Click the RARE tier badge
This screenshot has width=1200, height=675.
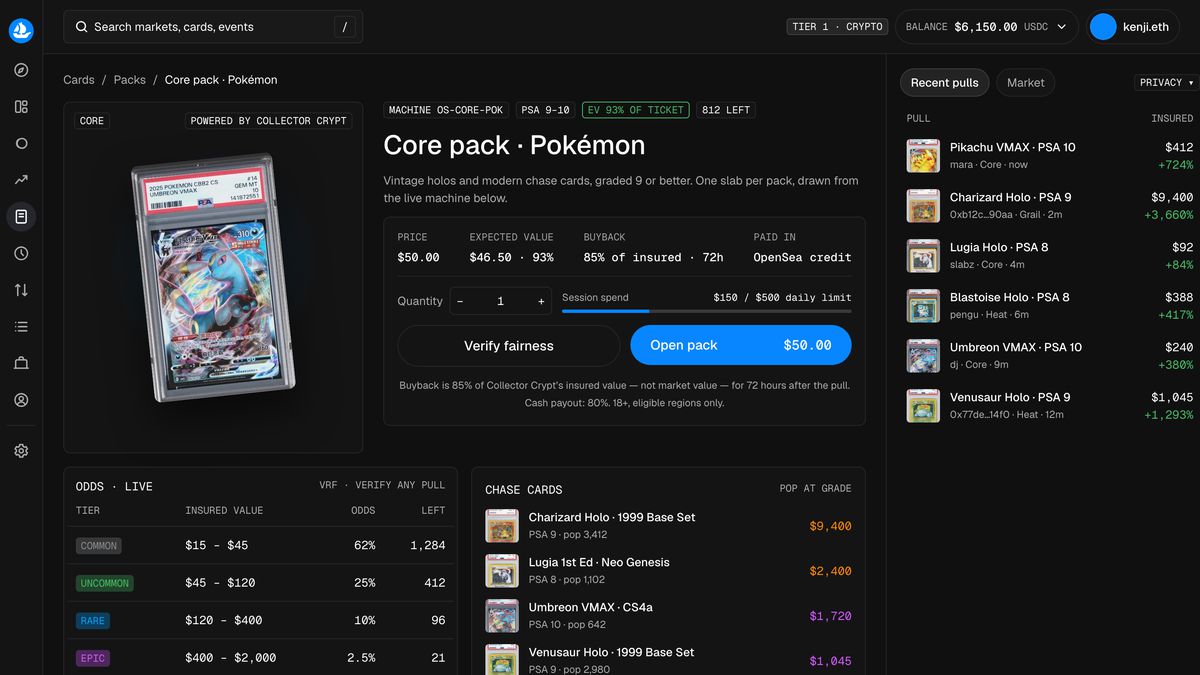pos(93,621)
